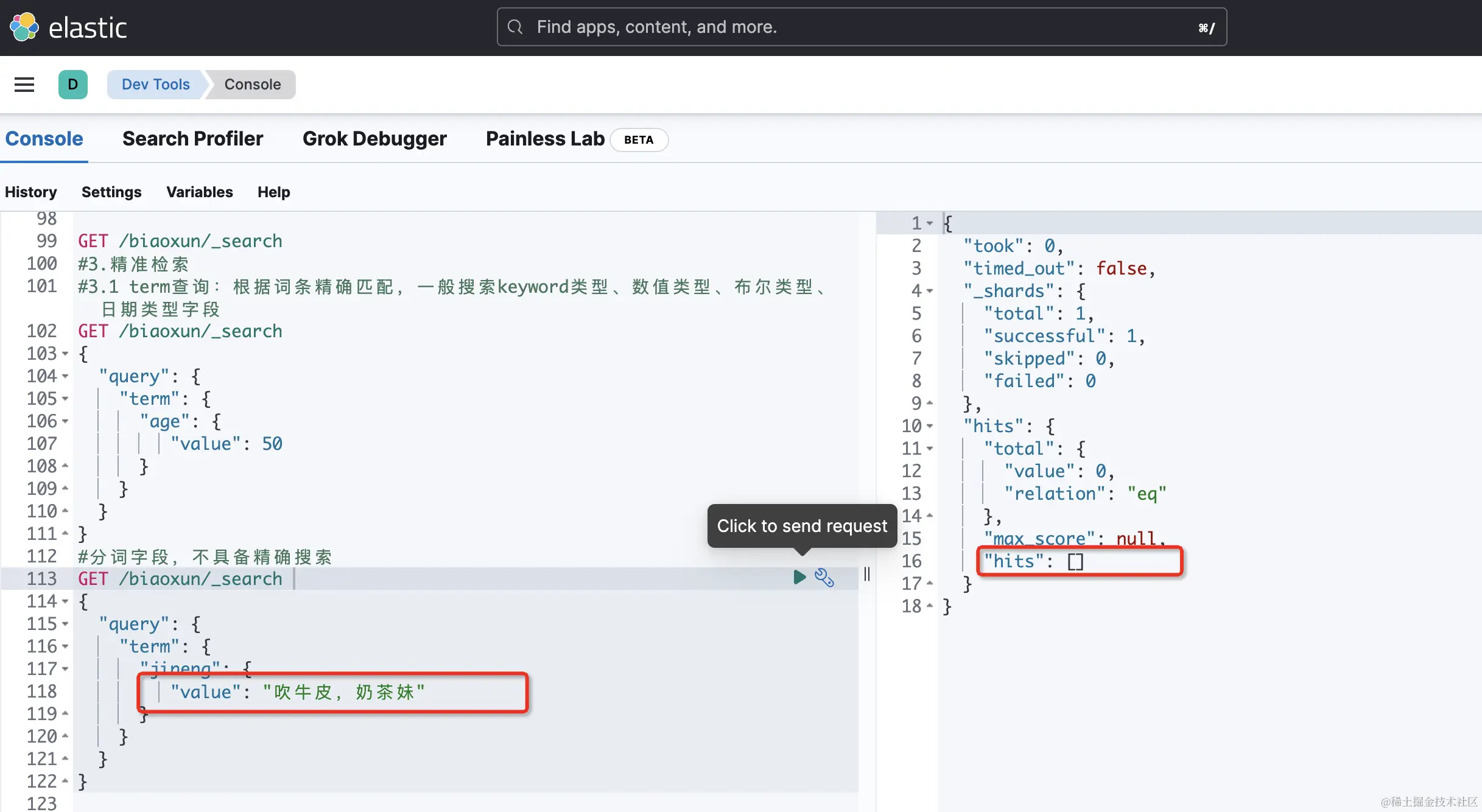This screenshot has height=812, width=1482.
Task: Click the editor pane resize handle
Action: (x=867, y=574)
